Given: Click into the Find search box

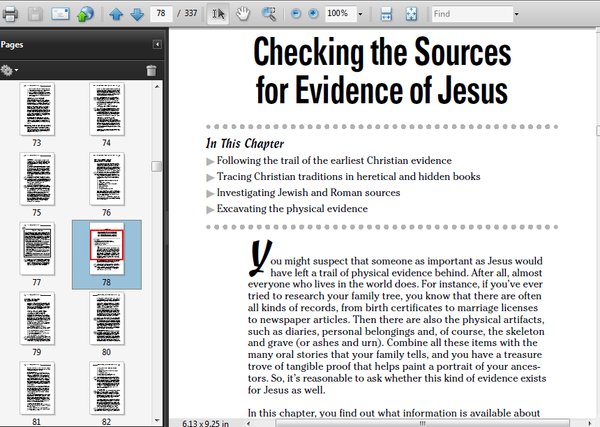Looking at the screenshot, I should click(x=472, y=14).
